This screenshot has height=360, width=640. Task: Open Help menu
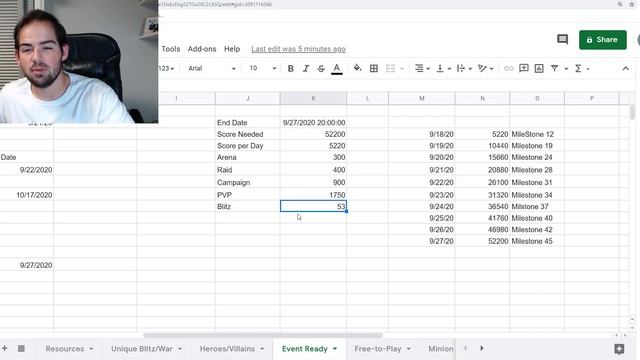(x=232, y=49)
